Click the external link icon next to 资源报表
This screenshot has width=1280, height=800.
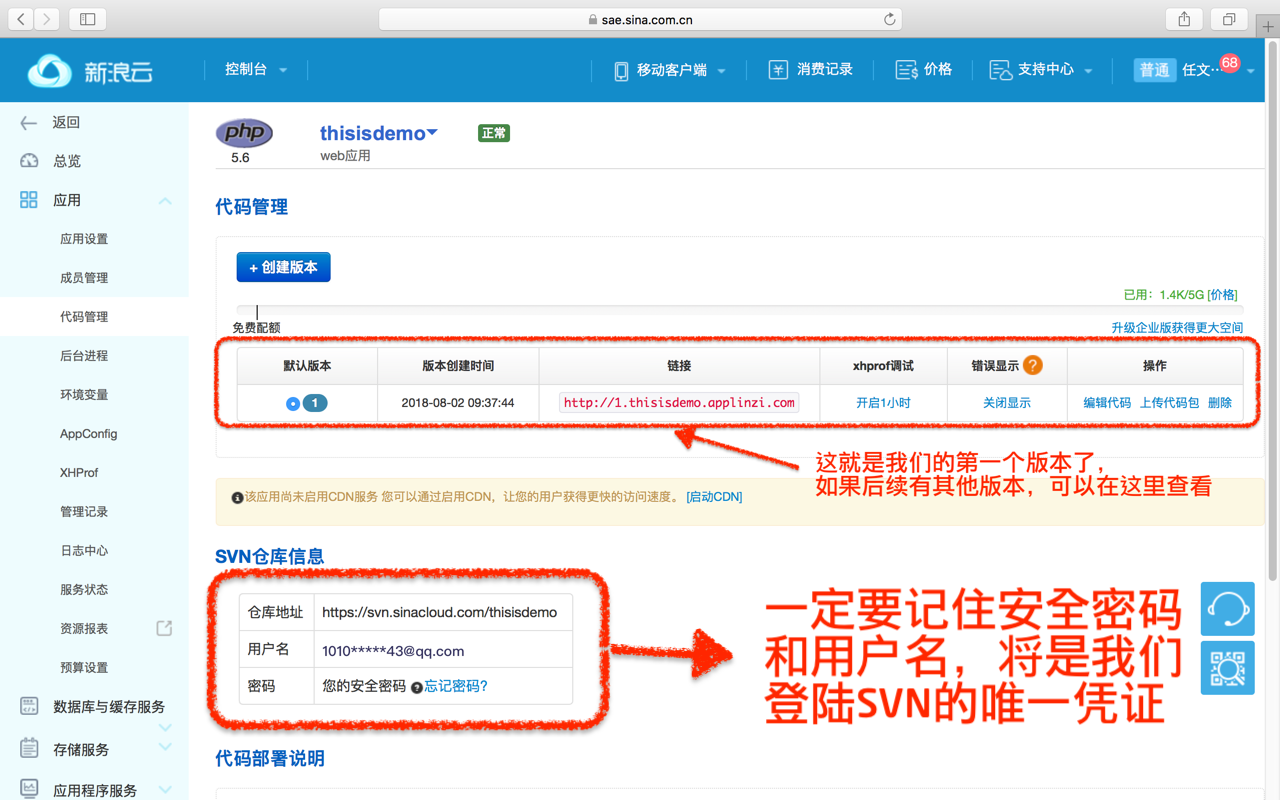[x=164, y=628]
